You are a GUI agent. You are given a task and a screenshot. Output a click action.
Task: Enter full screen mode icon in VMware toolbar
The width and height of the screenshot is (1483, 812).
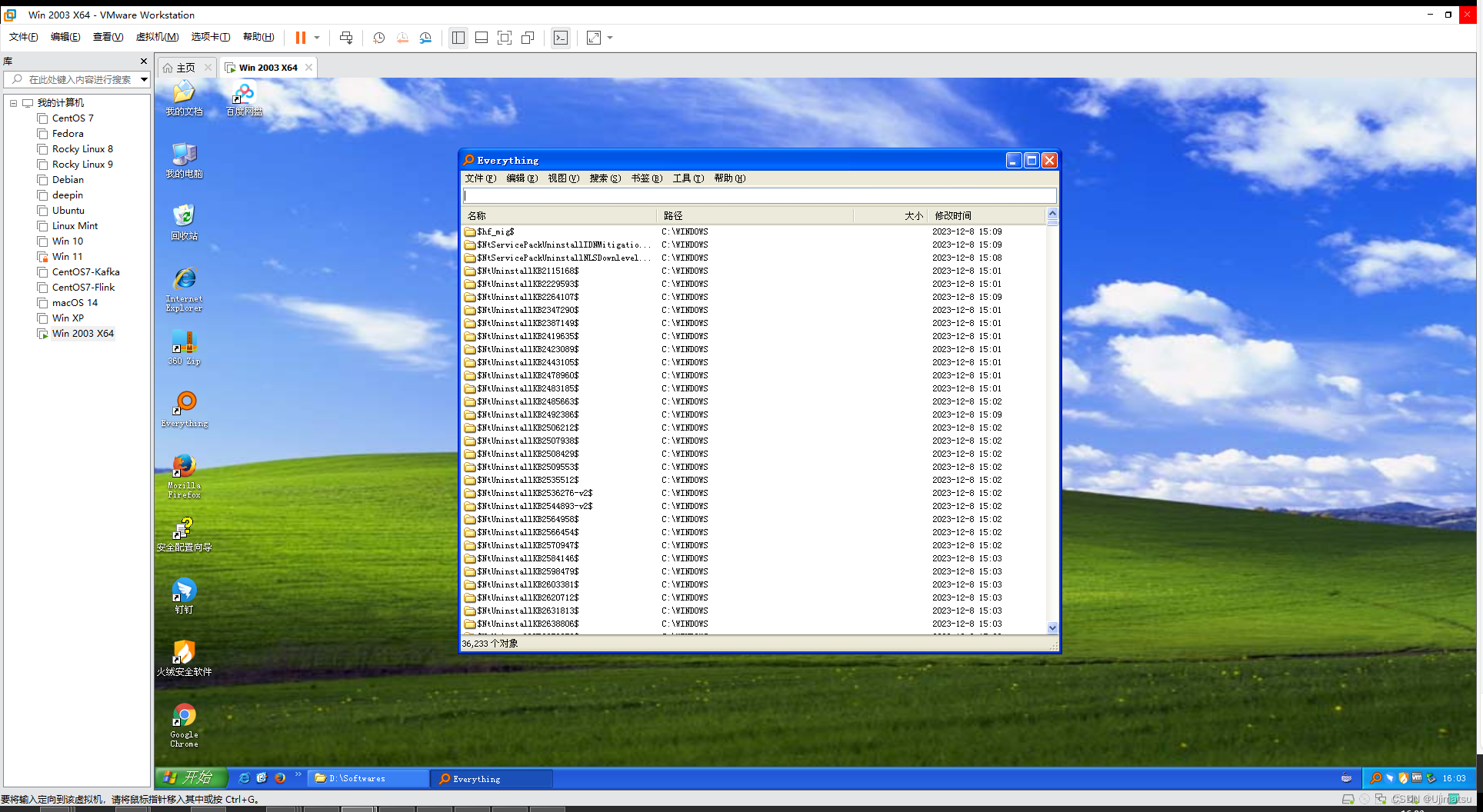505,38
